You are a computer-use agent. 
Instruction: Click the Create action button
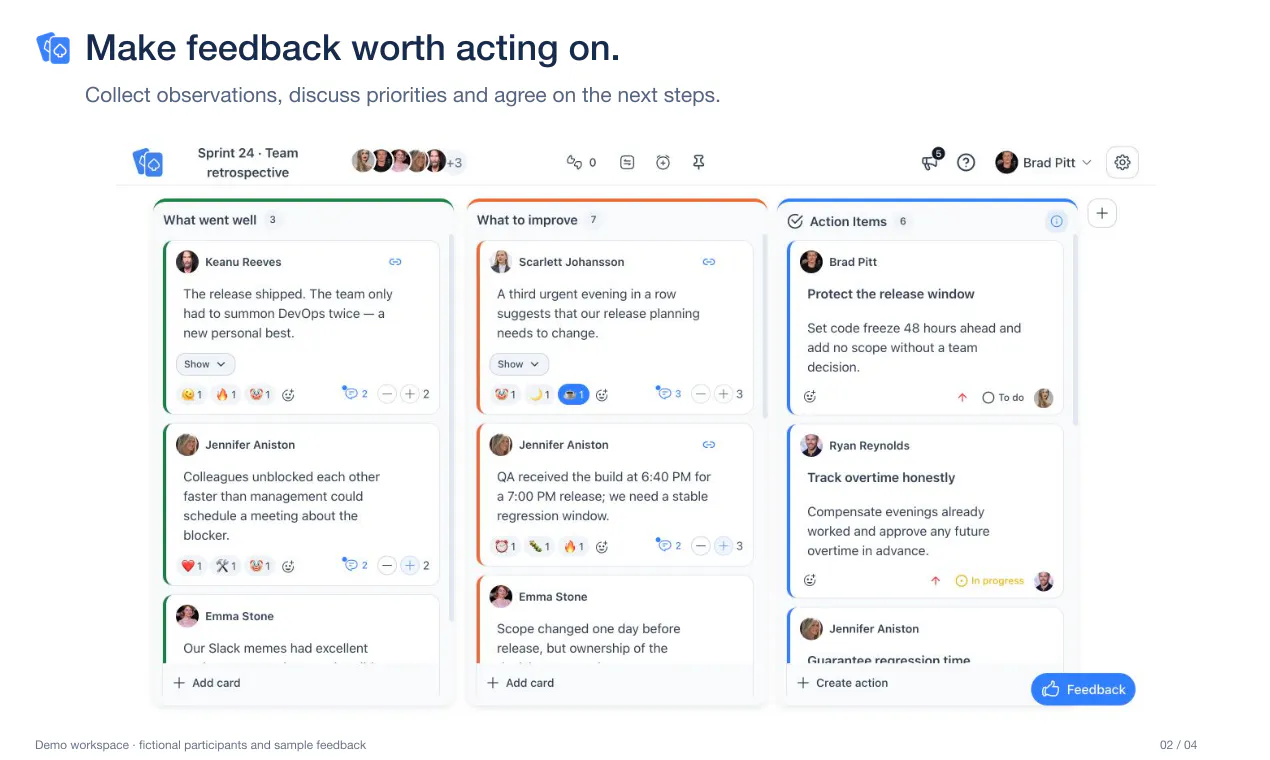click(843, 683)
